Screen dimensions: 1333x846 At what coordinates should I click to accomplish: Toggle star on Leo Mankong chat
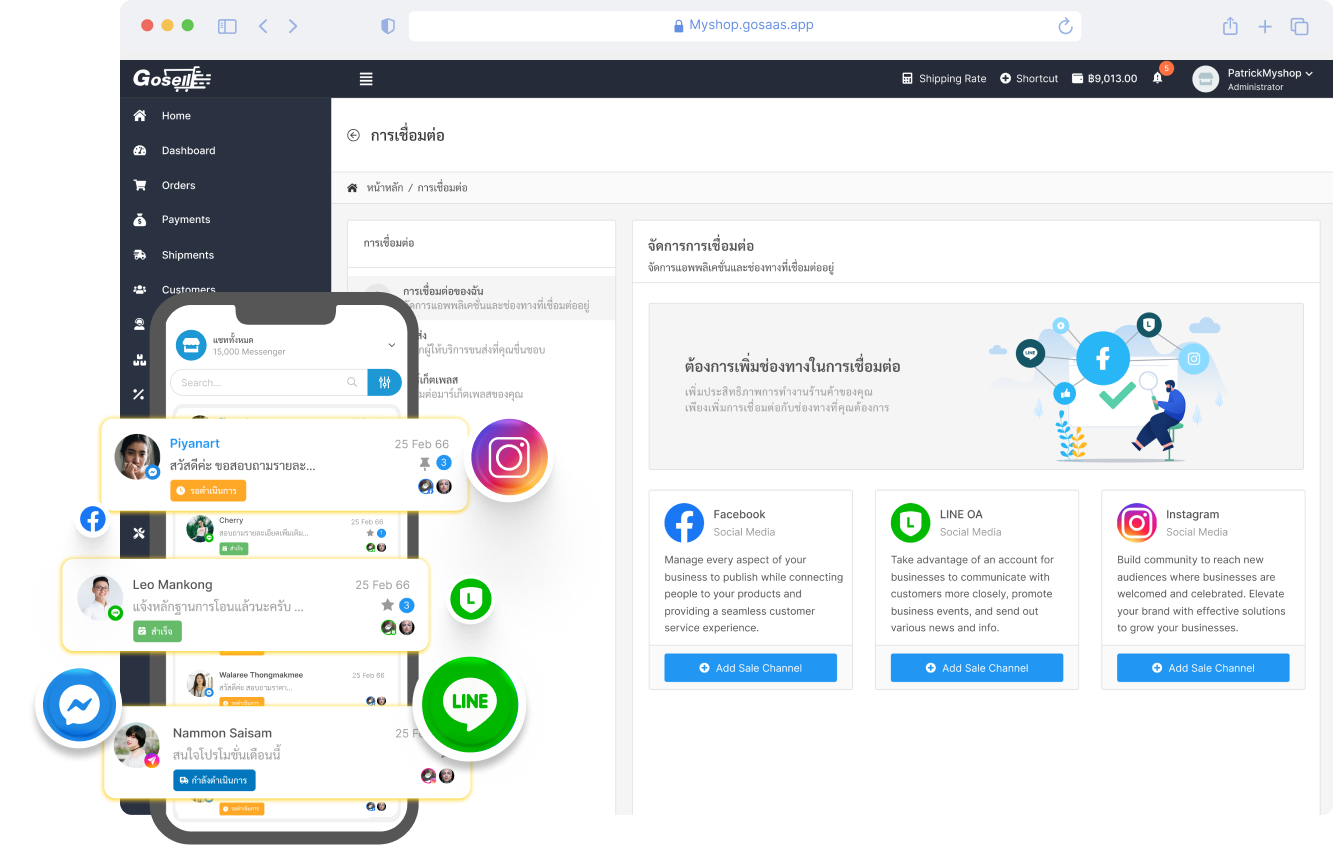388,605
